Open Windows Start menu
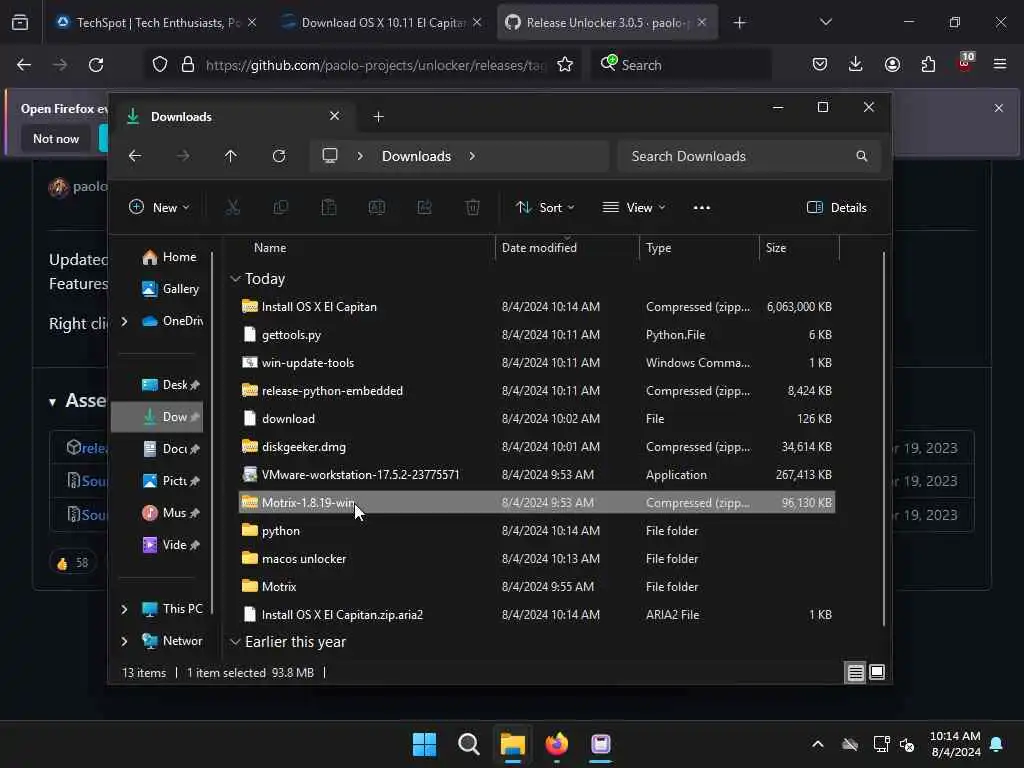 tap(424, 744)
